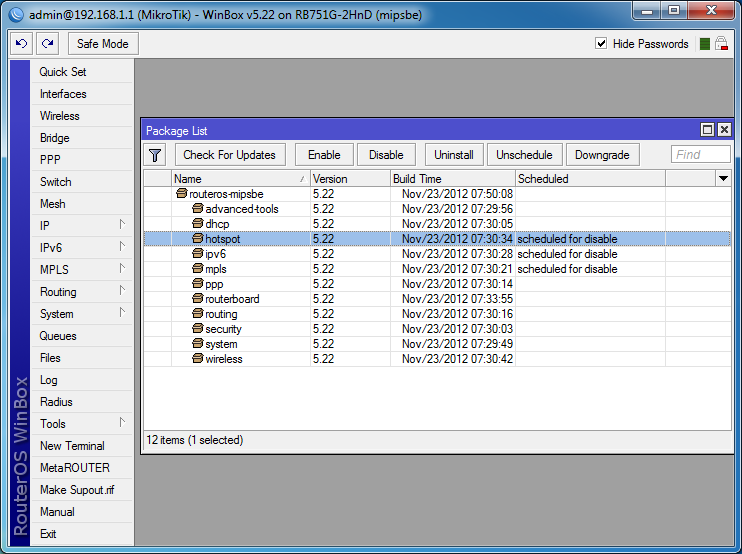The image size is (742, 554).
Task: Click the security package icon
Action: coord(197,328)
